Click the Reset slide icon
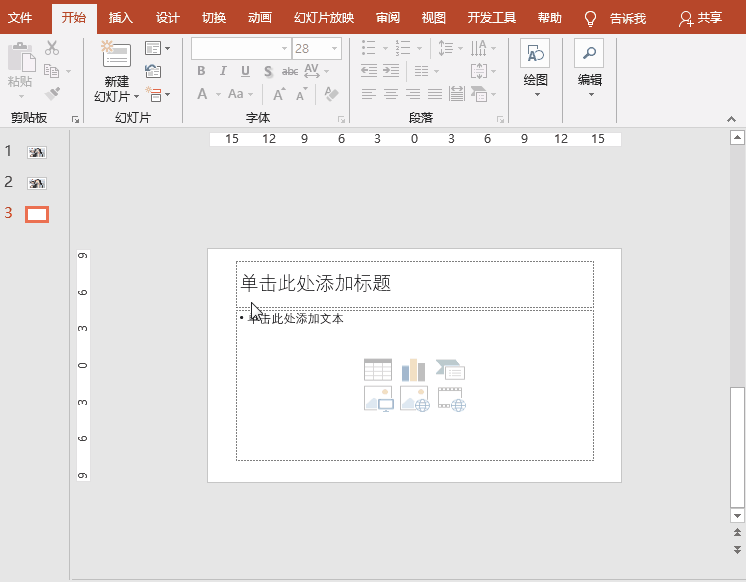746x582 pixels. tap(153, 71)
